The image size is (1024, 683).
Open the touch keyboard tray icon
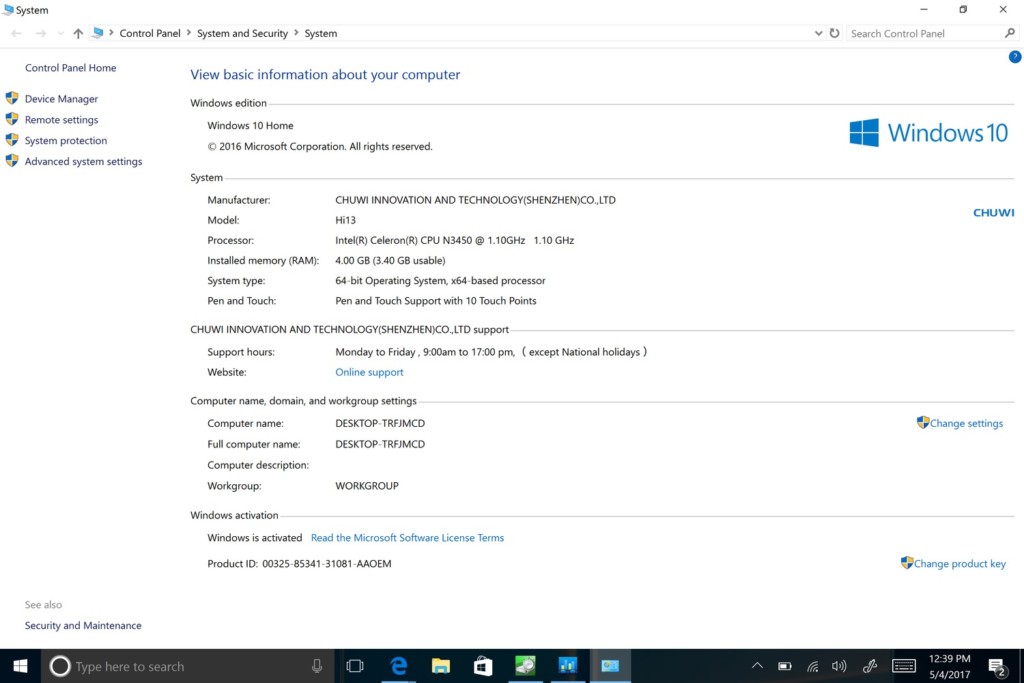[904, 666]
